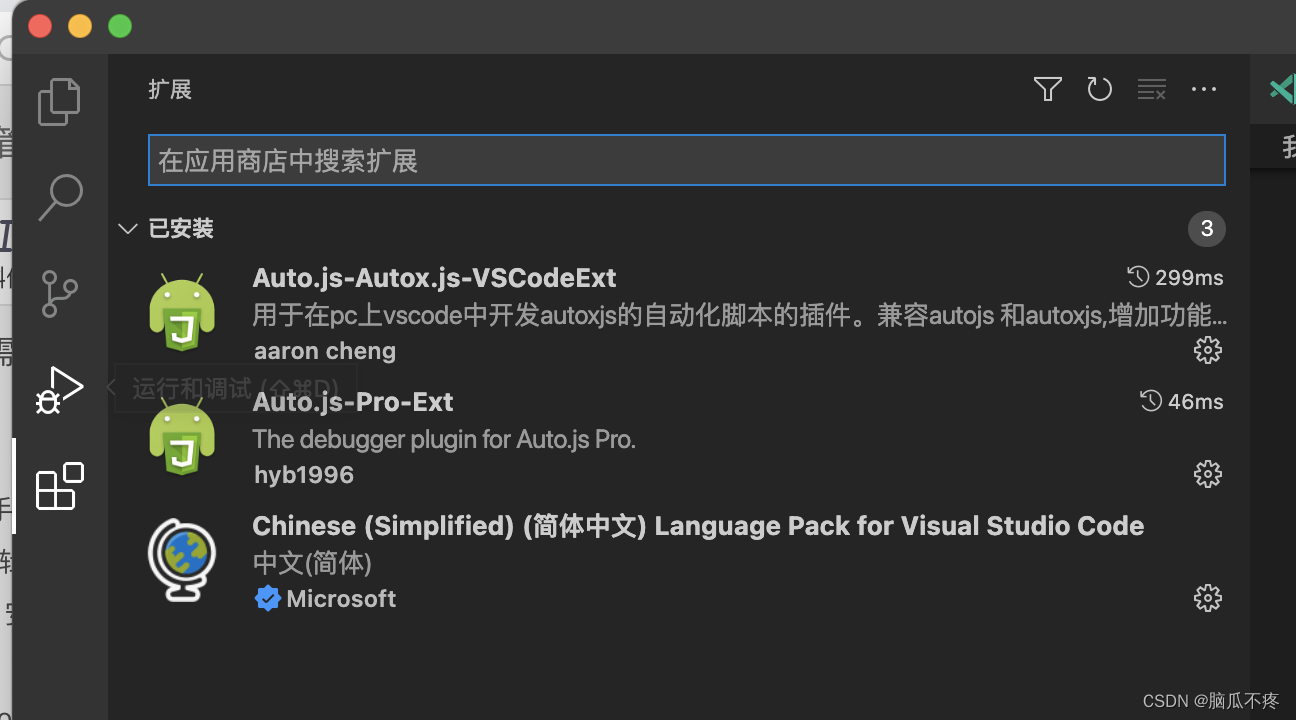
Task: Click the 46ms activation time indicator
Action: point(1182,402)
